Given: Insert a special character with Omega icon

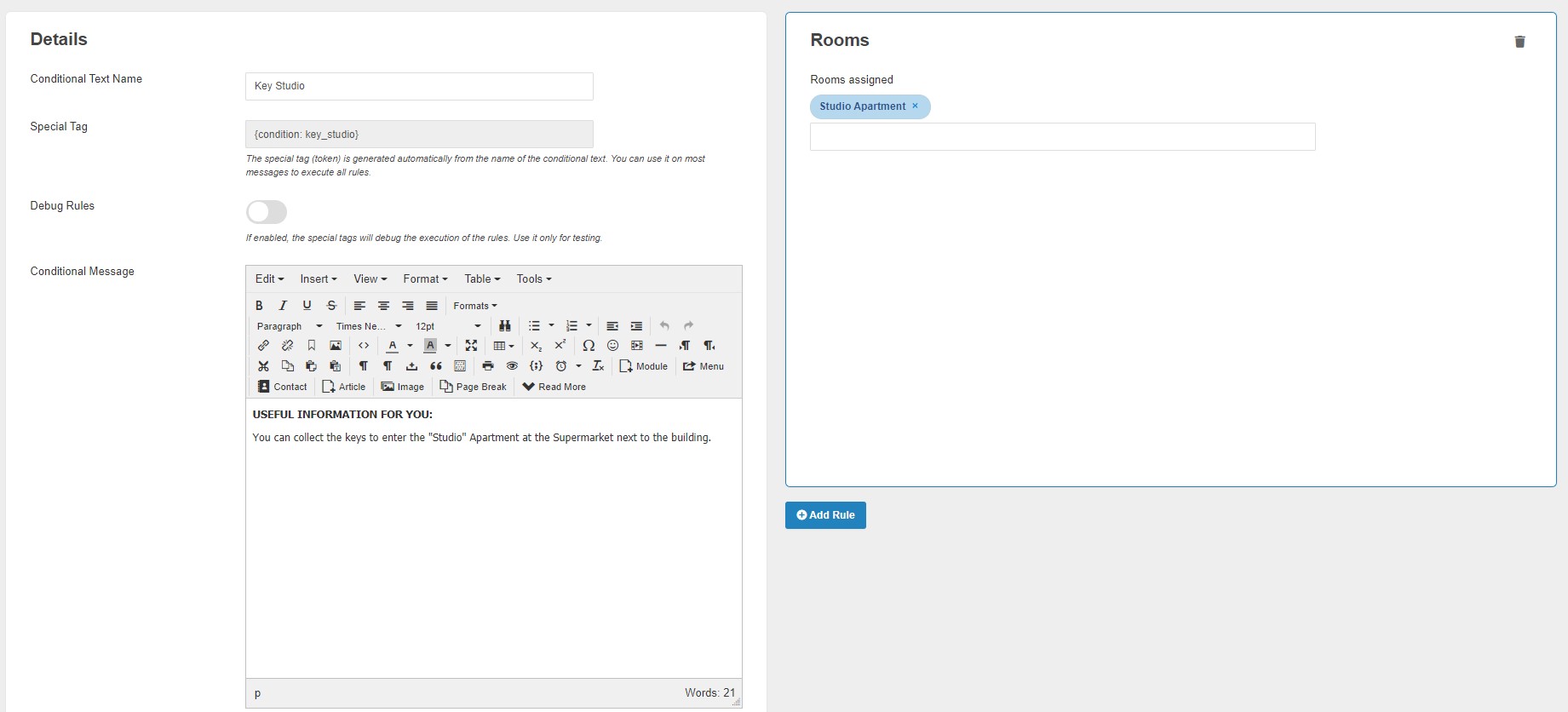Looking at the screenshot, I should coord(589,346).
